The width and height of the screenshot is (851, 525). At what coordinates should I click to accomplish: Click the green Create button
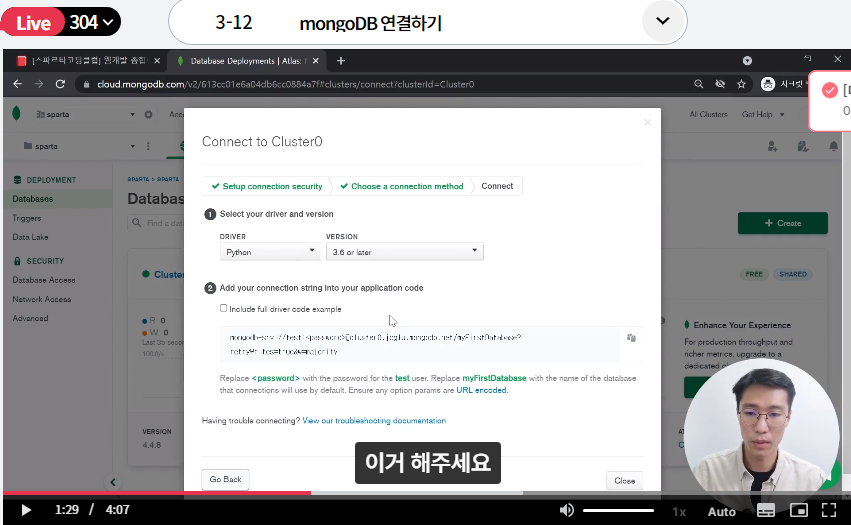coord(783,223)
